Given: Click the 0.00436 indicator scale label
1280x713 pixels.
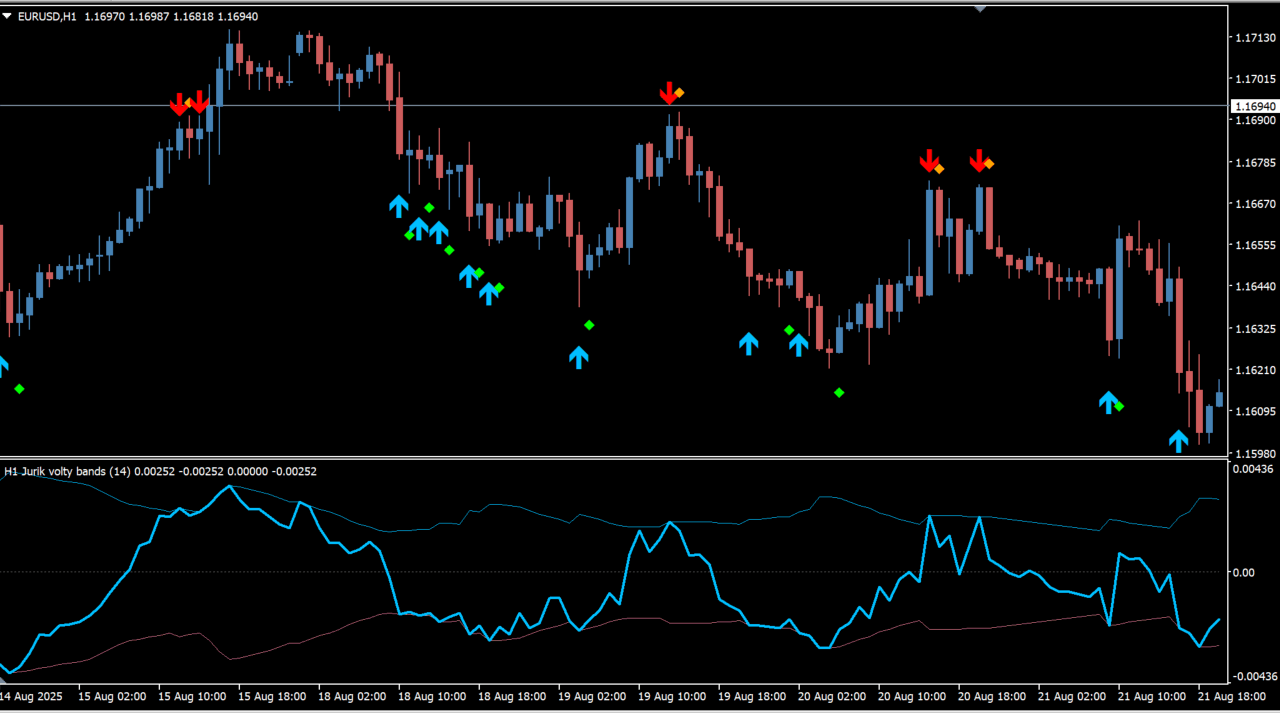Looking at the screenshot, I should click(1253, 469).
